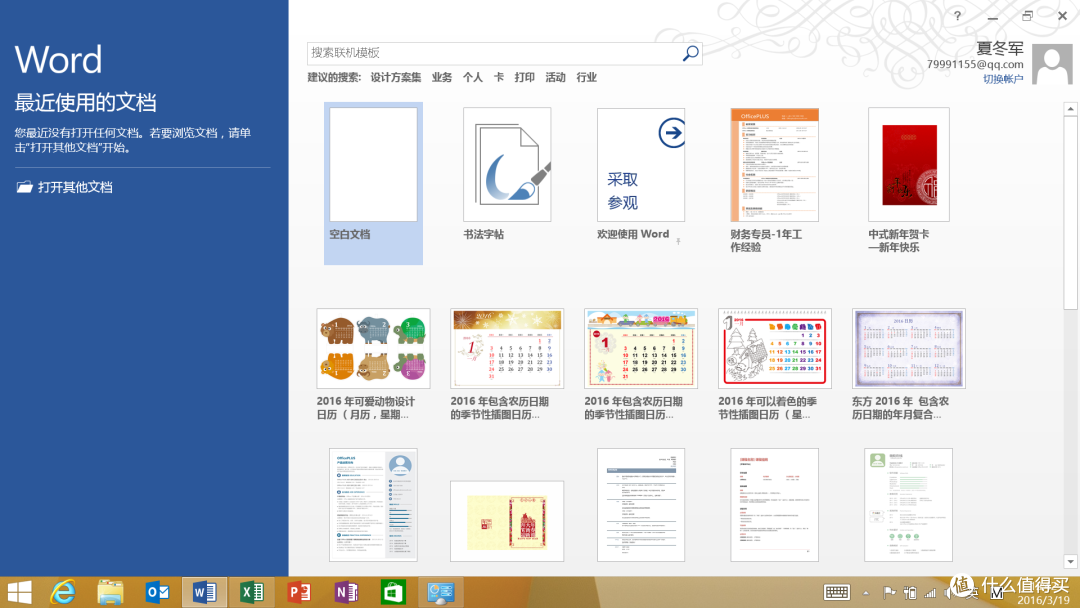This screenshot has height=608, width=1080.
Task: Click the search magnifier icon
Action: click(690, 53)
